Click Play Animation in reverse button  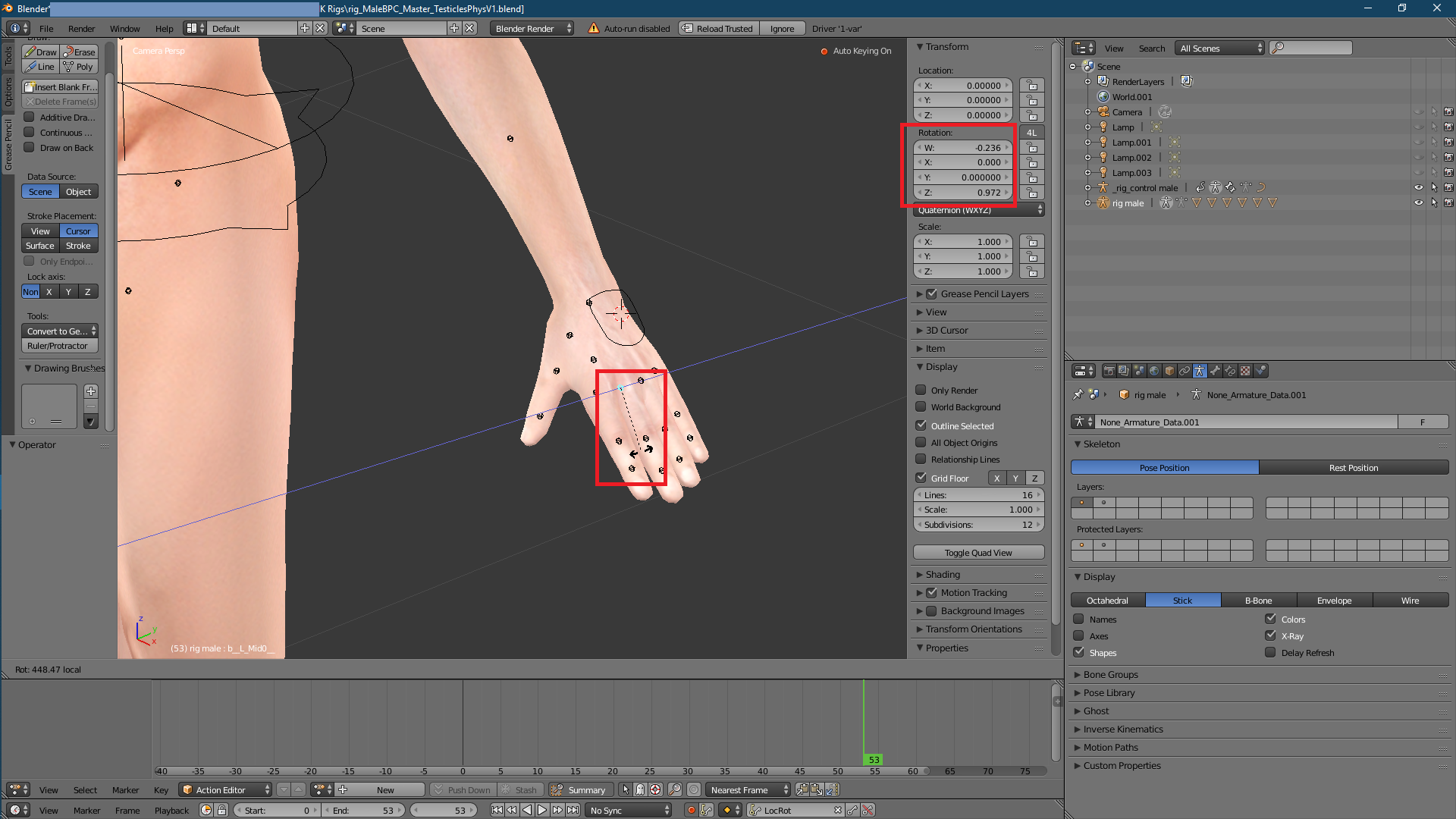[x=527, y=810]
